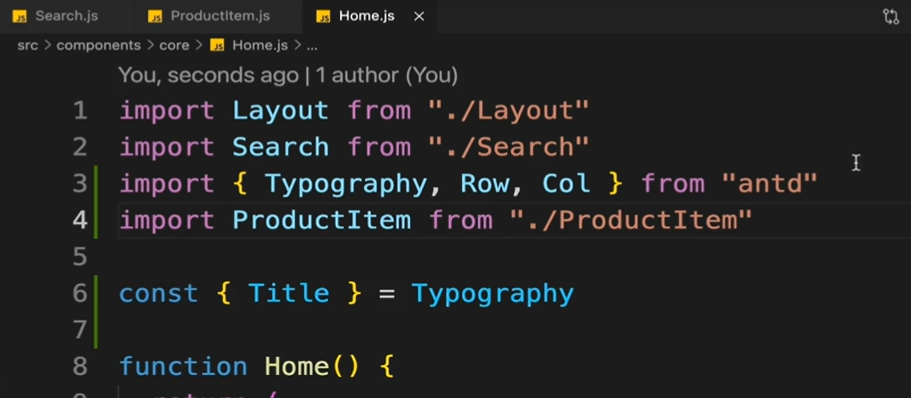Click the JS icon in the breadcrumb
911x398 pixels.
click(217, 46)
